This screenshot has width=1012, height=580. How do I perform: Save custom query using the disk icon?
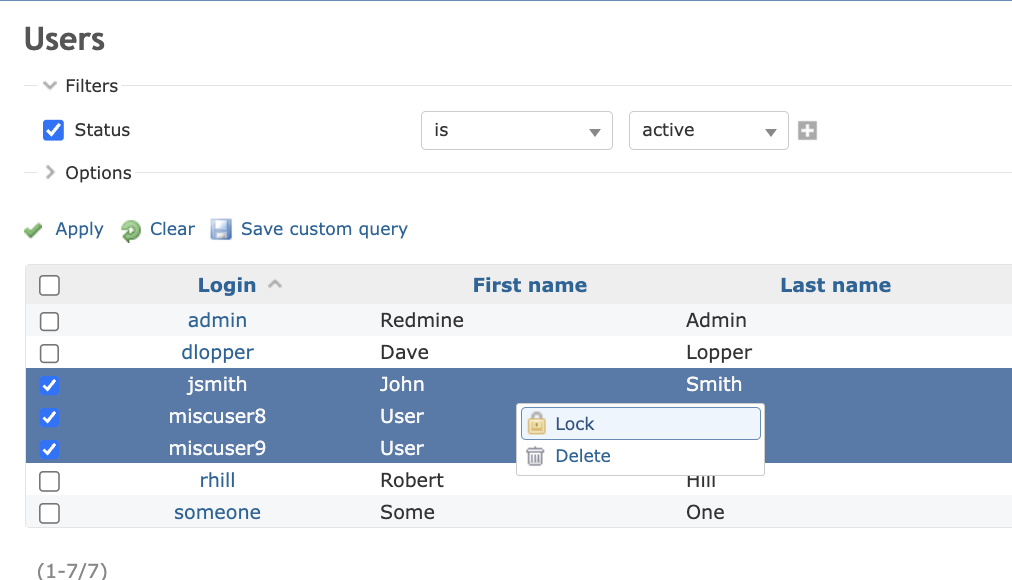point(220,229)
